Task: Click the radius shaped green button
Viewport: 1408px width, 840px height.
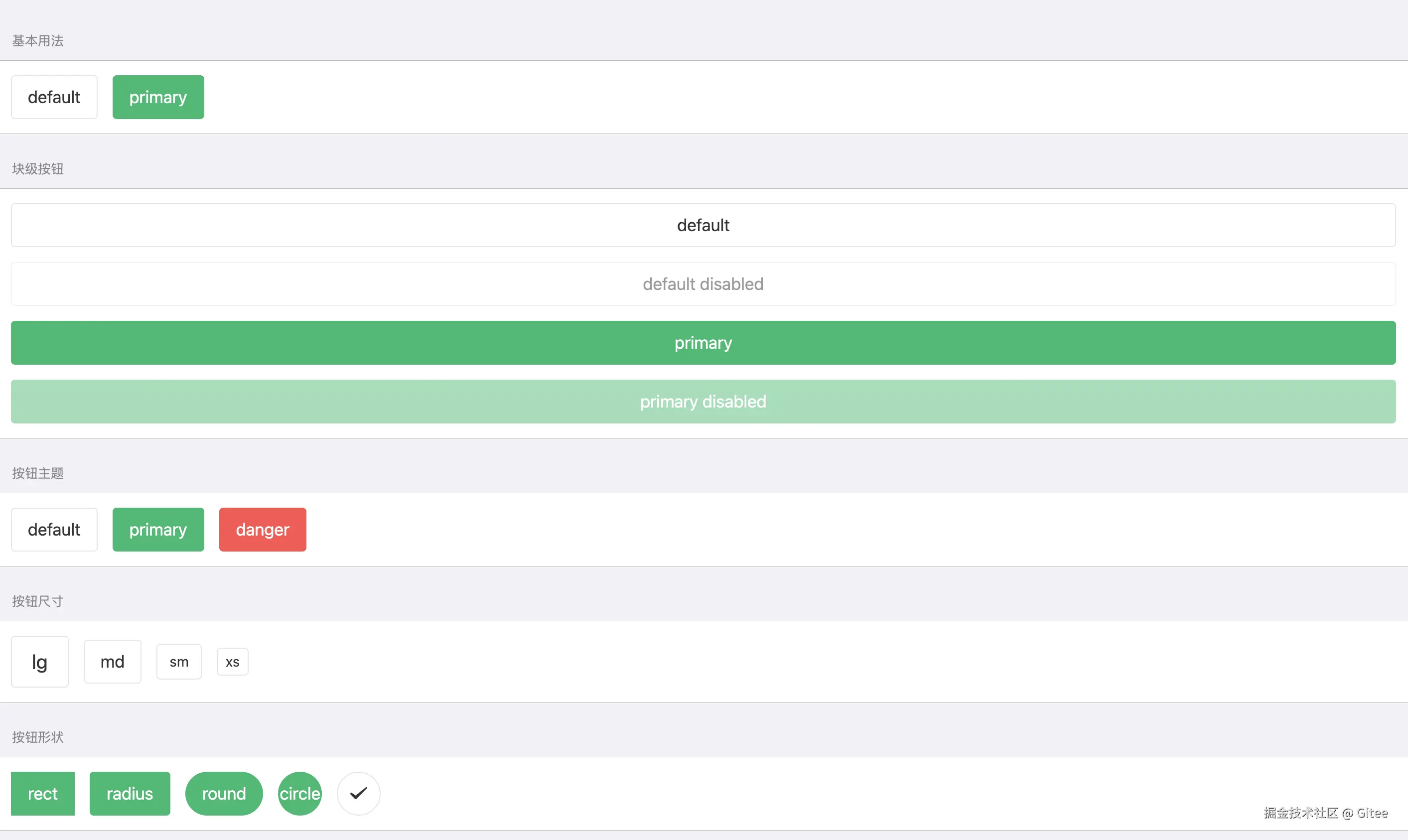Action: pos(130,793)
